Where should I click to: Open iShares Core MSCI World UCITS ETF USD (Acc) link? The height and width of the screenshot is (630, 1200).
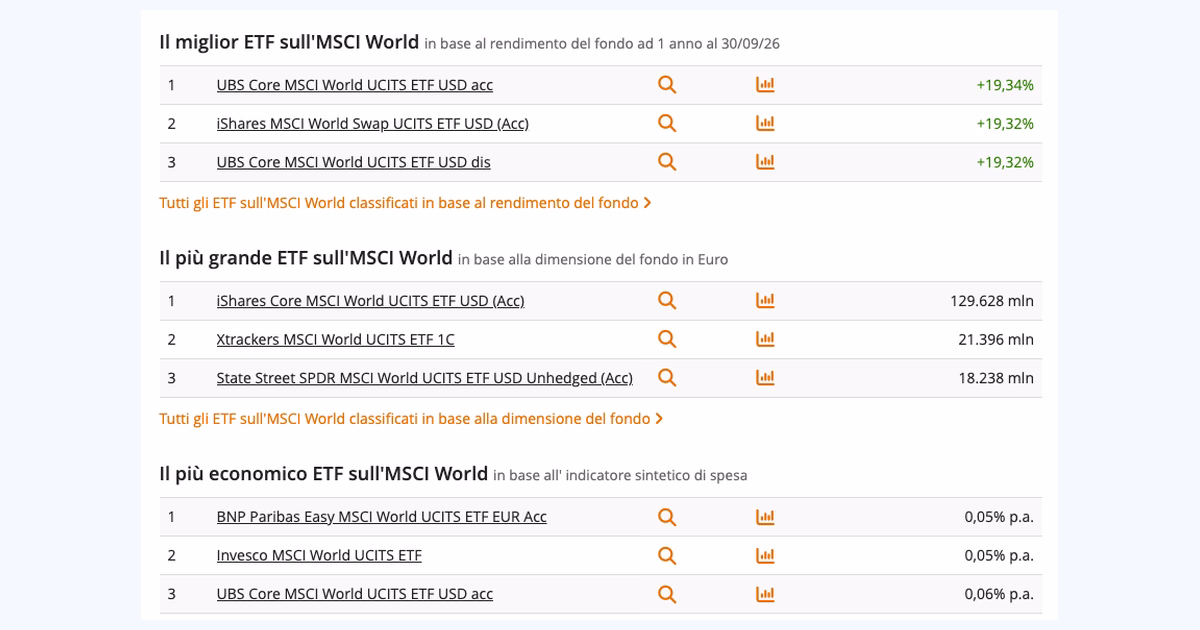[x=370, y=301]
